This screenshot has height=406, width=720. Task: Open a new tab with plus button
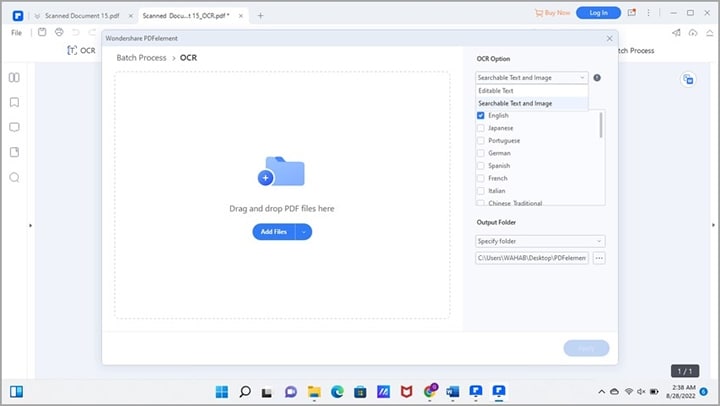click(260, 16)
